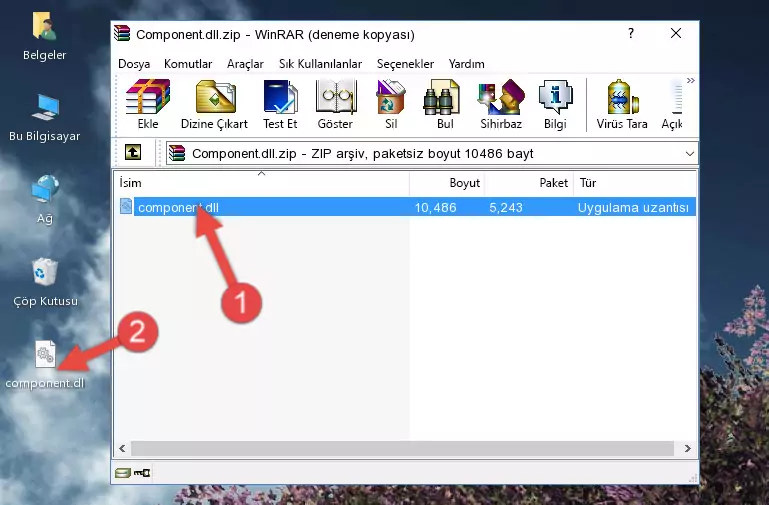Click the password key icon in the status bar
The height and width of the screenshot is (505, 769).
(142, 473)
